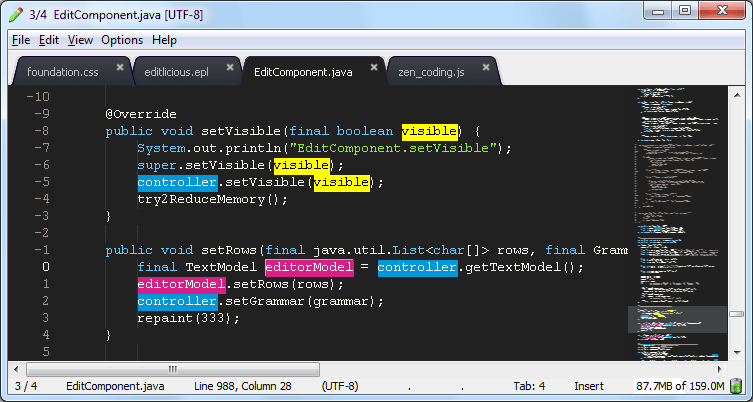Open the View menu
The height and width of the screenshot is (402, 753).
80,40
